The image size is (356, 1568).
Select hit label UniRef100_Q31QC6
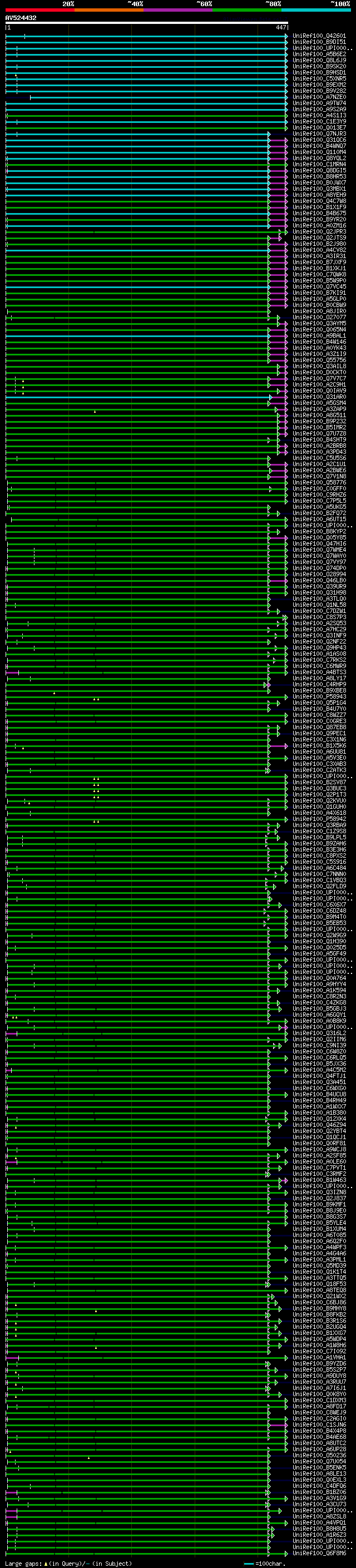click(x=319, y=140)
